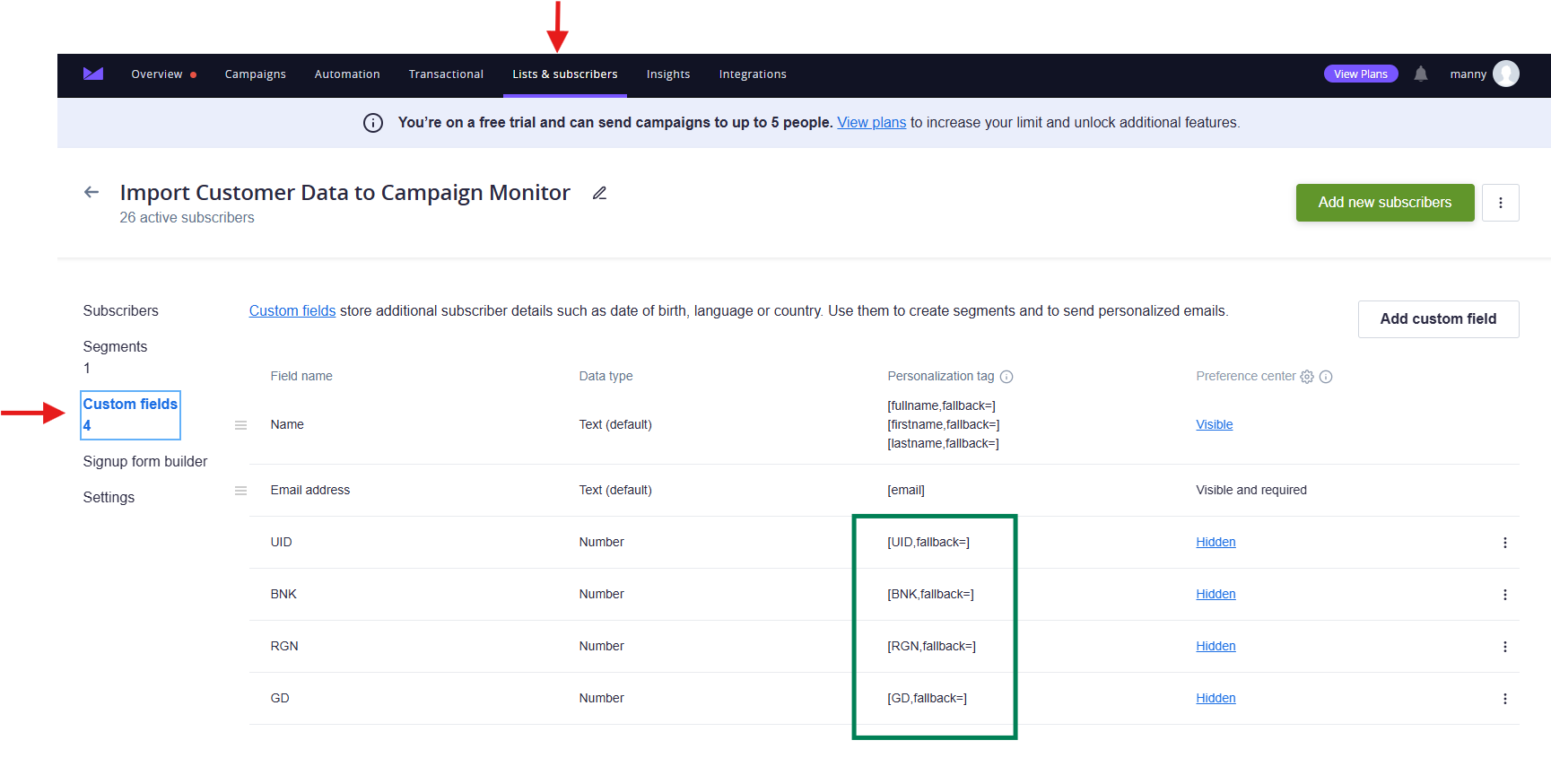
Task: Open the Campaigns tab
Action: pos(256,74)
